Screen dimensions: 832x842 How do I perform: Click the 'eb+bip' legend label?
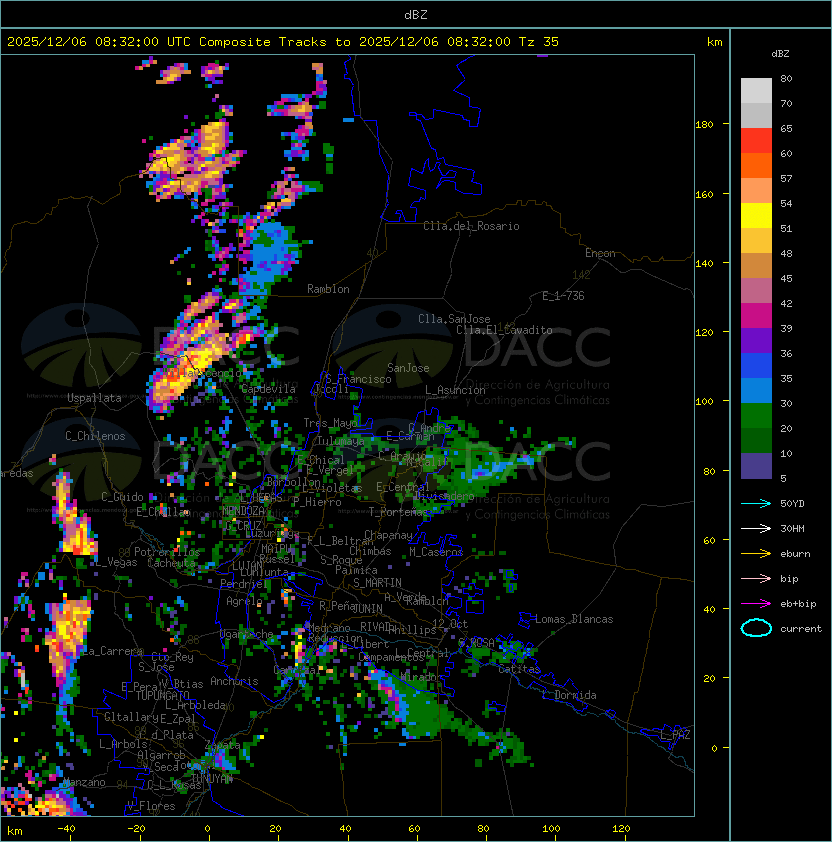[798, 604]
